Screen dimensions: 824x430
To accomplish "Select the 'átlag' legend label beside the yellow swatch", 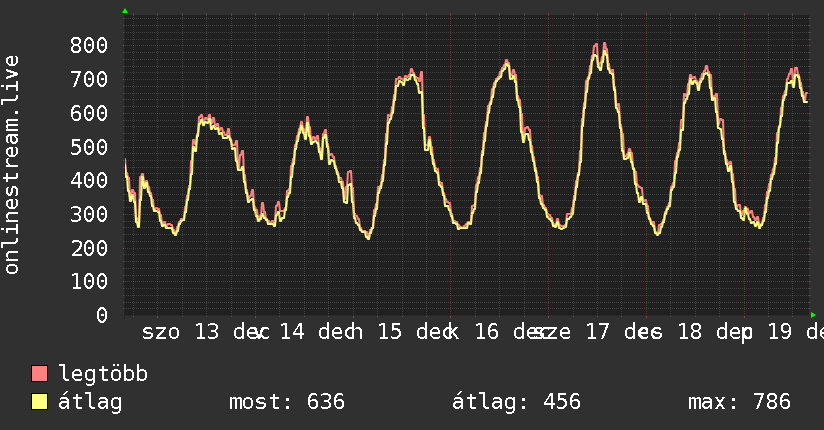I will [x=90, y=402].
